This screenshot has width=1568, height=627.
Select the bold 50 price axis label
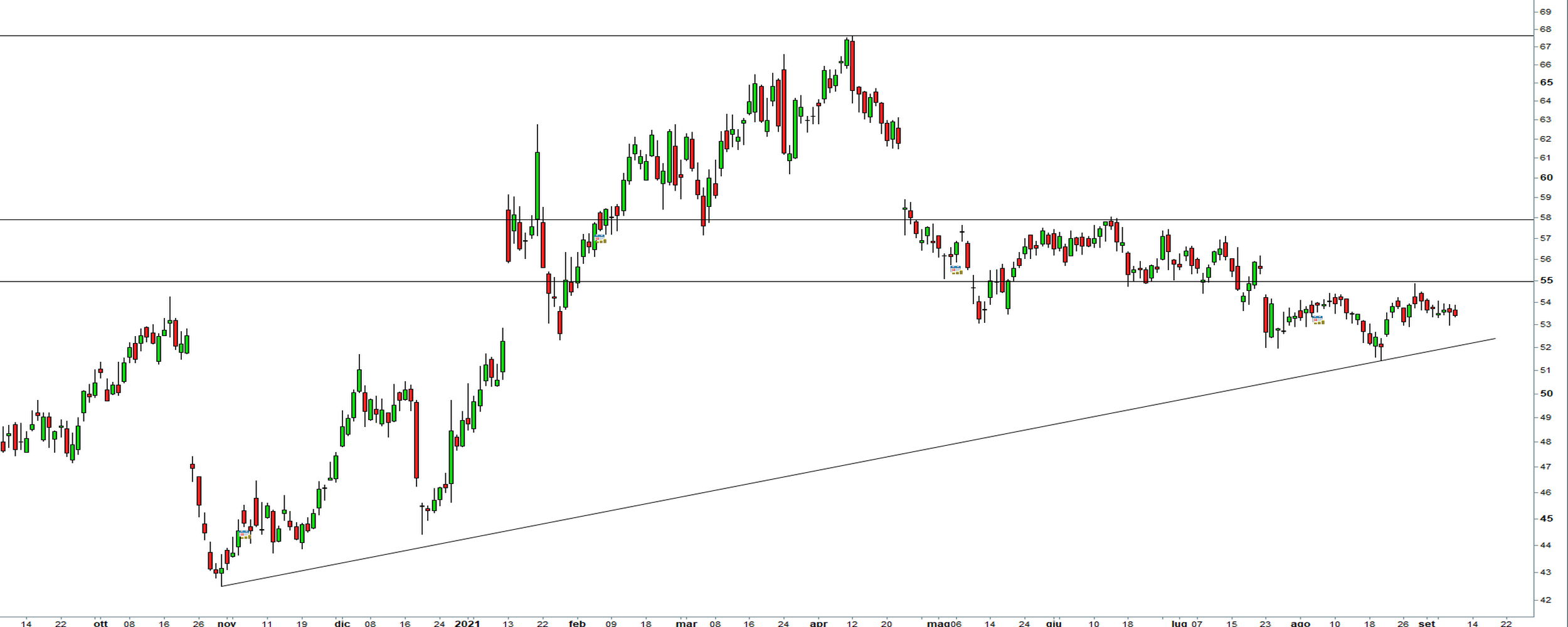[x=1558, y=393]
